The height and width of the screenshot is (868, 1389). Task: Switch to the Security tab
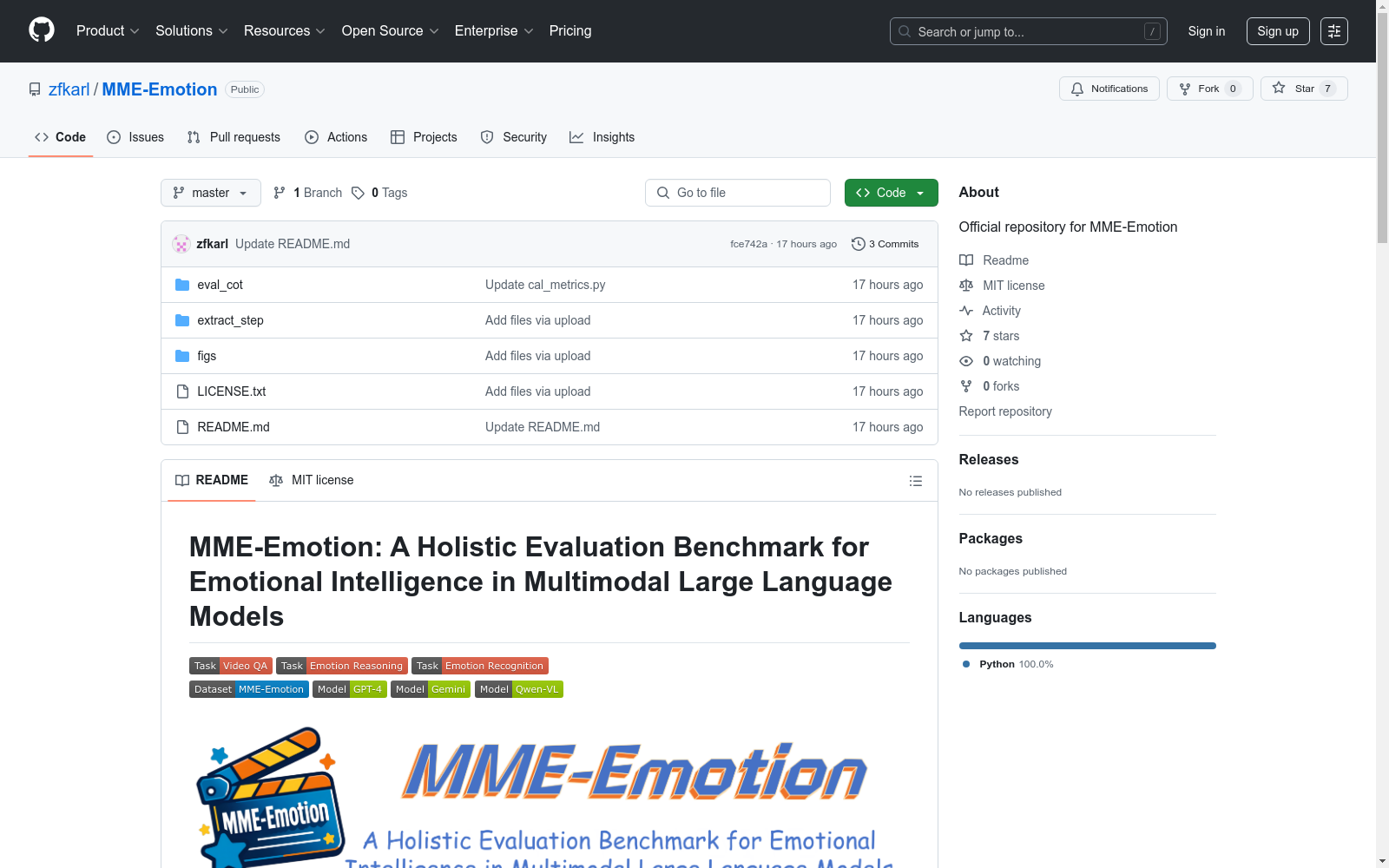coord(514,137)
